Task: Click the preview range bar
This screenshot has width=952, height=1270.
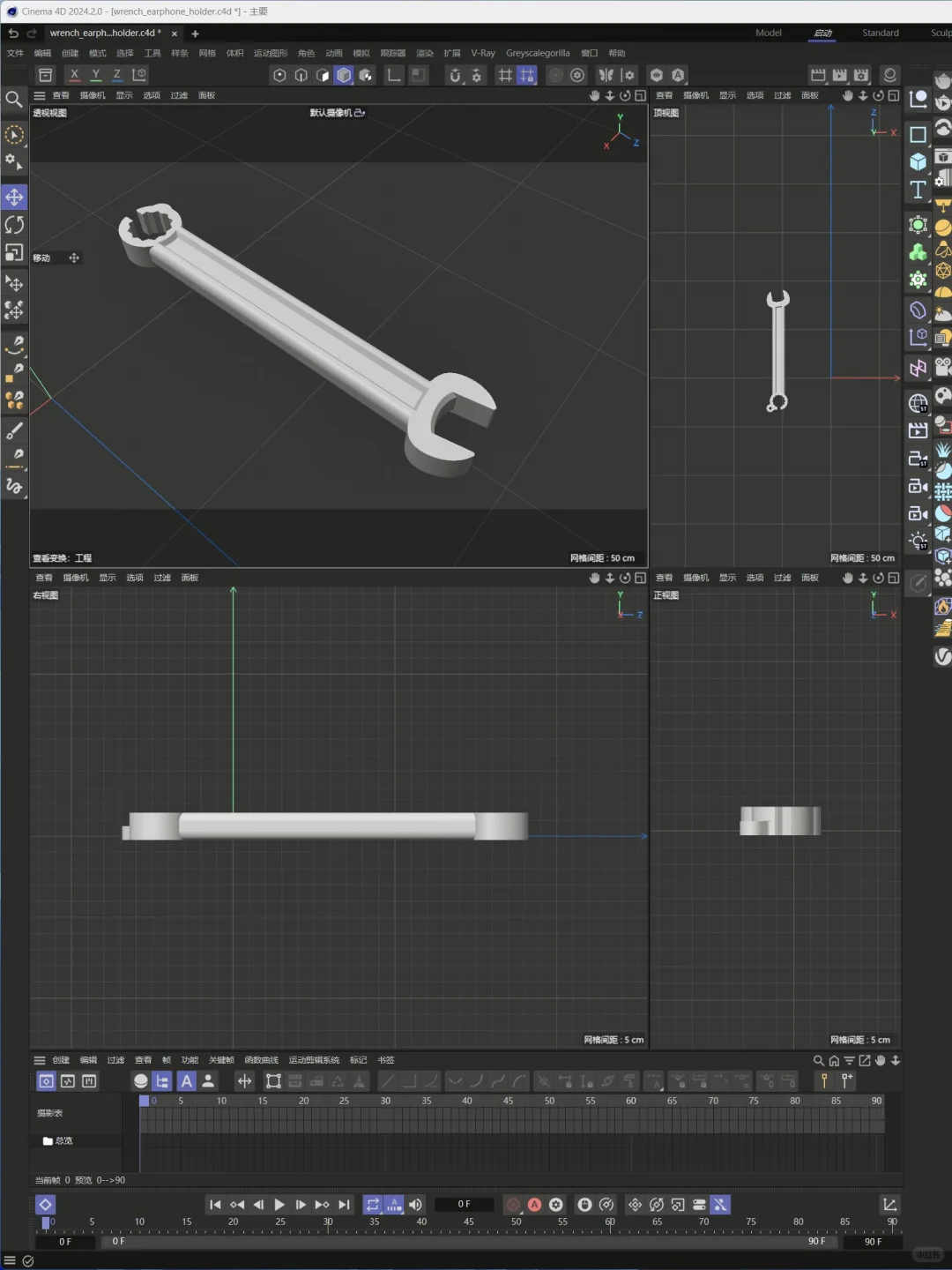Action: click(x=469, y=1241)
